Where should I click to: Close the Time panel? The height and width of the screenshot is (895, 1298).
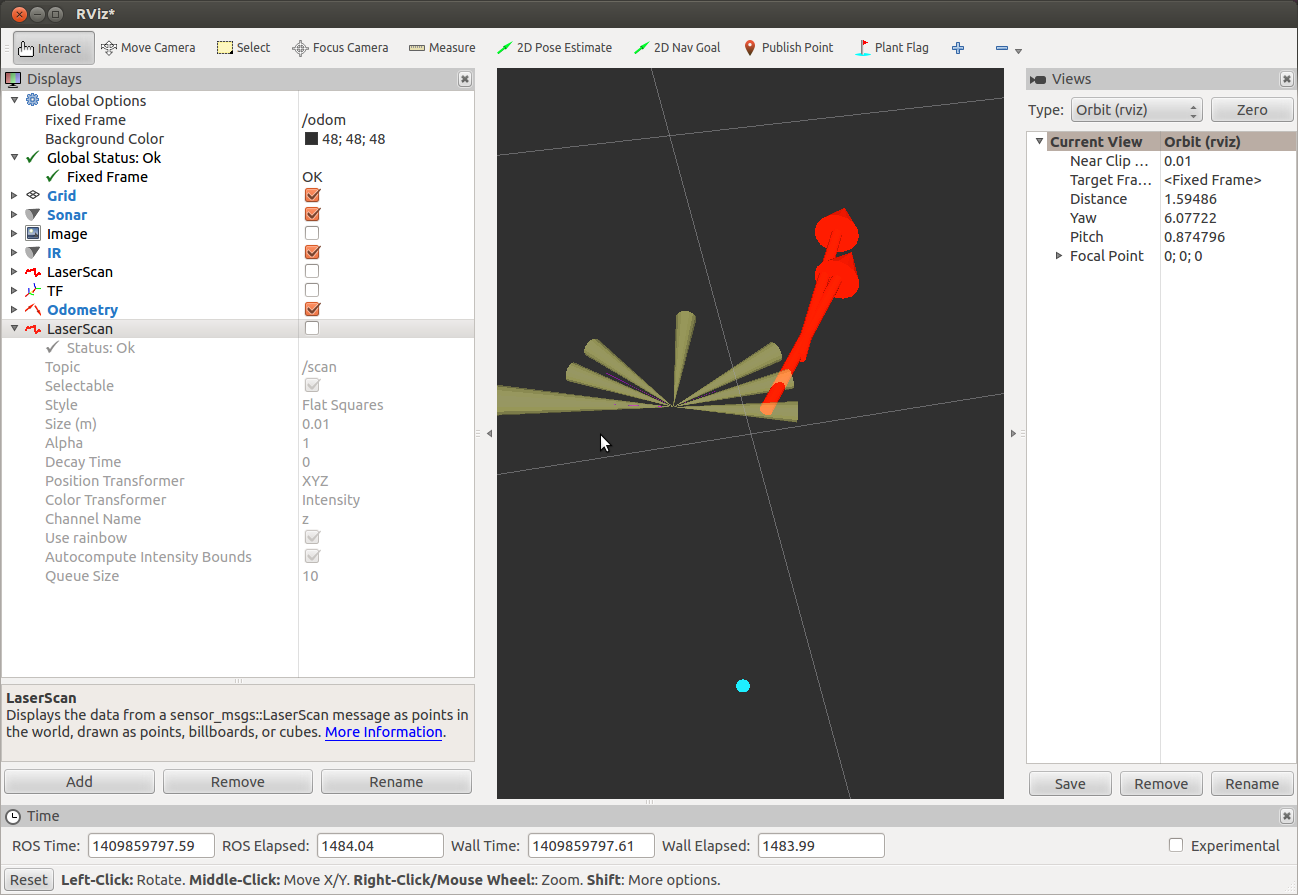[1287, 816]
